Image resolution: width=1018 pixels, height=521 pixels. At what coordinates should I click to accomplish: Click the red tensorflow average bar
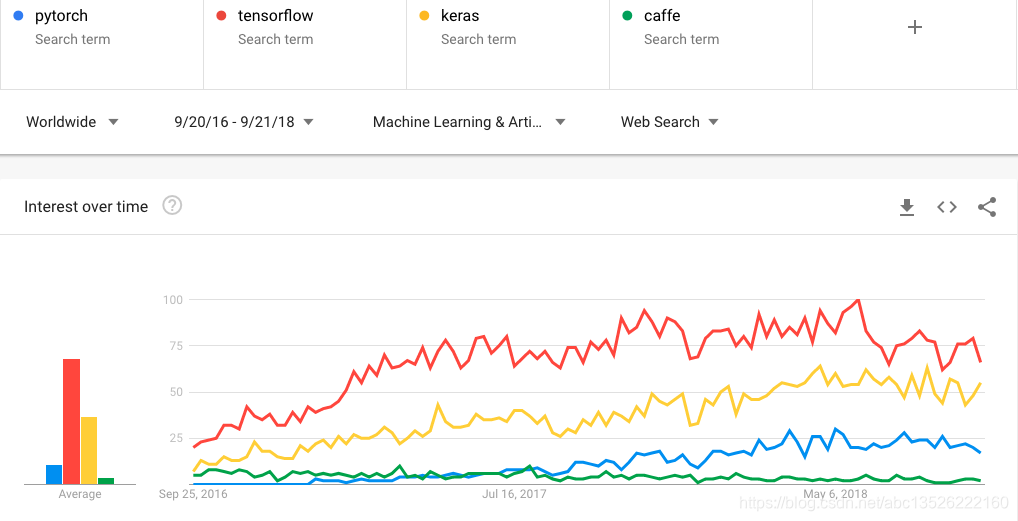(x=71, y=422)
